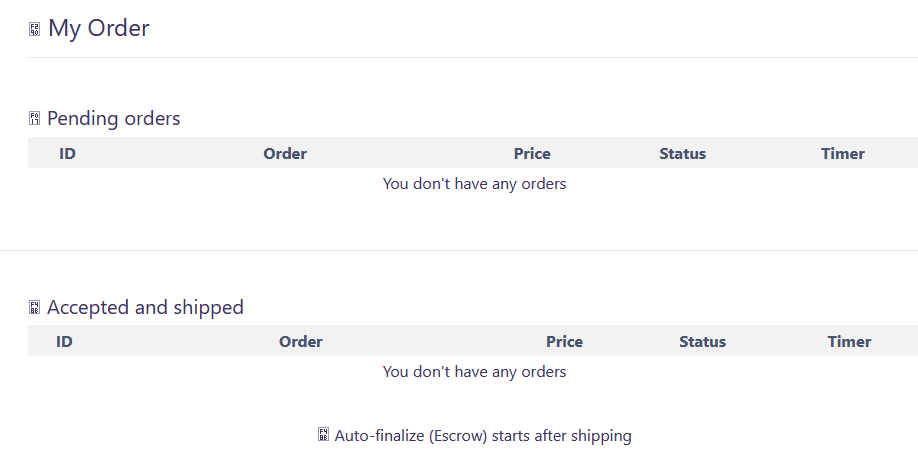Click ID column header in Pending orders
Image resolution: width=918 pixels, height=458 pixels.
pos(67,153)
